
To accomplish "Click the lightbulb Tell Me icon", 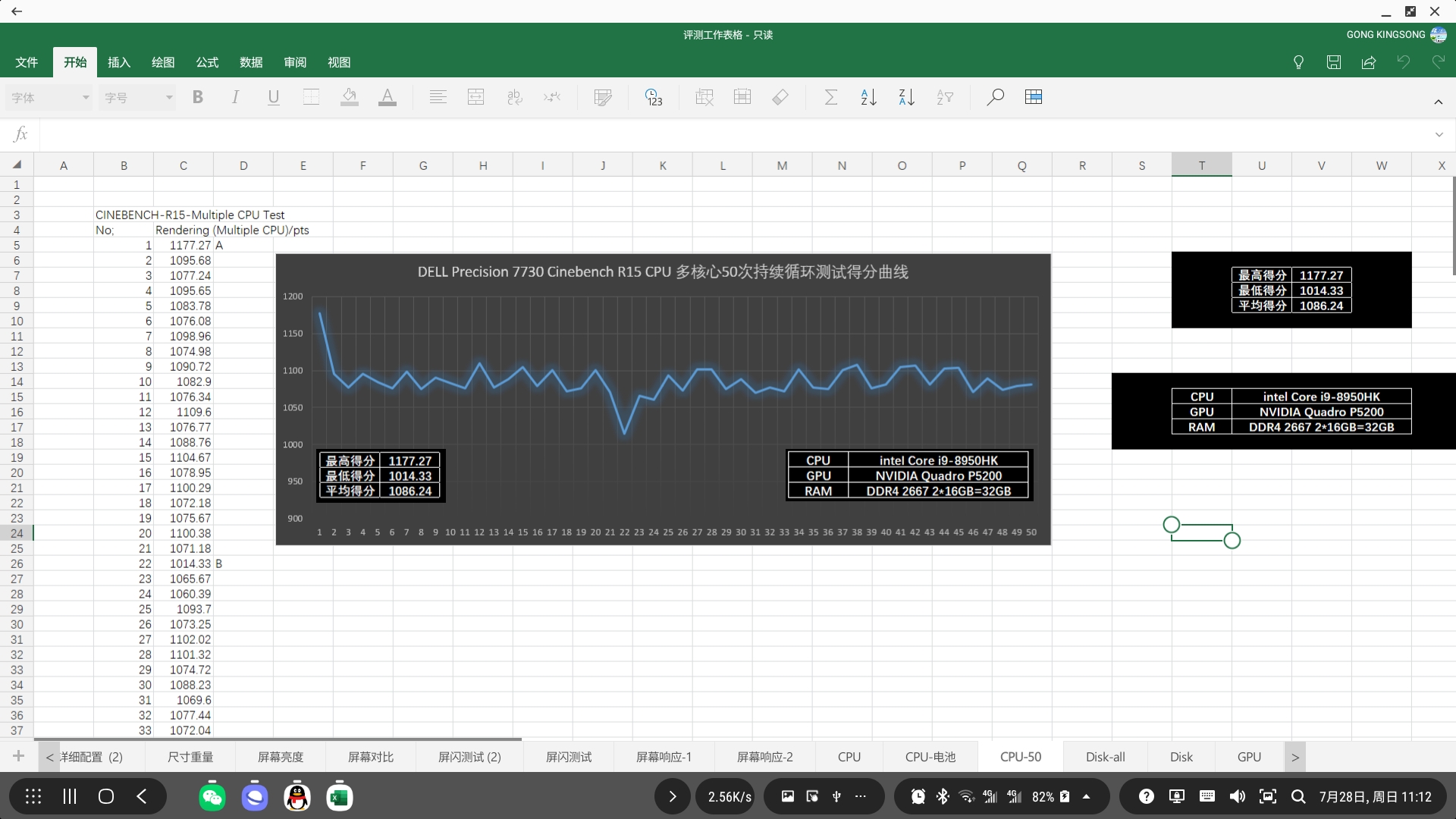I will tap(1298, 62).
